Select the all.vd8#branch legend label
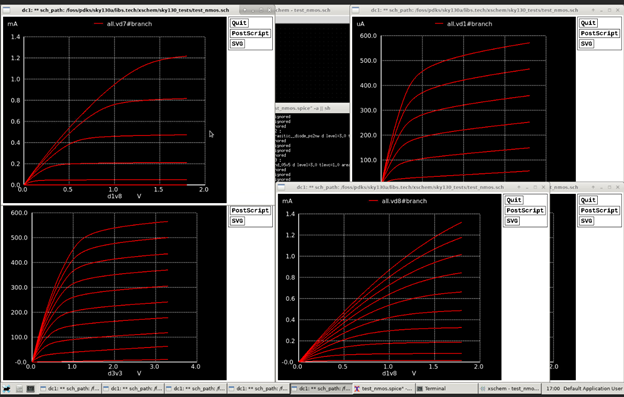624x397 pixels. pos(404,201)
